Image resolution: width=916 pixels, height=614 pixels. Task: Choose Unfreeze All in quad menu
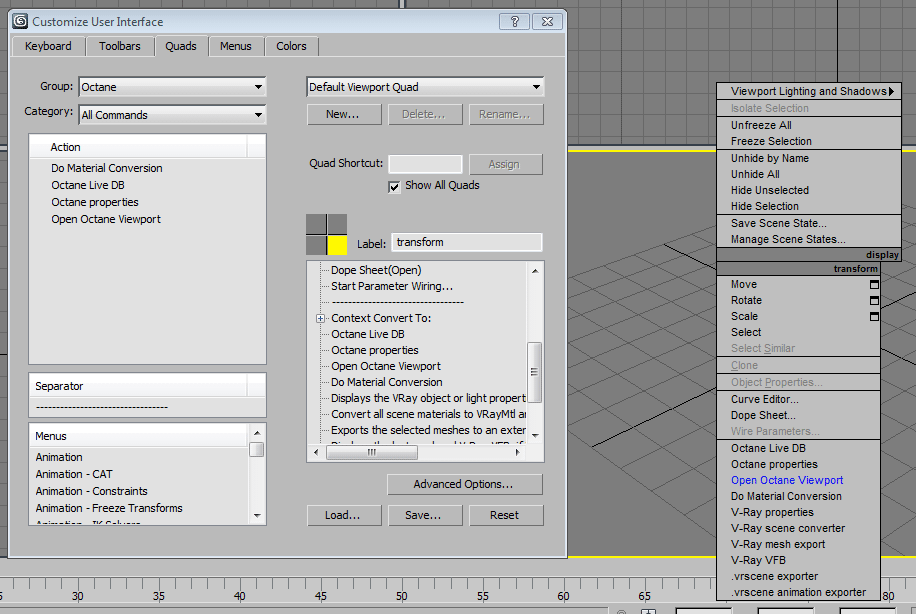click(x=761, y=125)
